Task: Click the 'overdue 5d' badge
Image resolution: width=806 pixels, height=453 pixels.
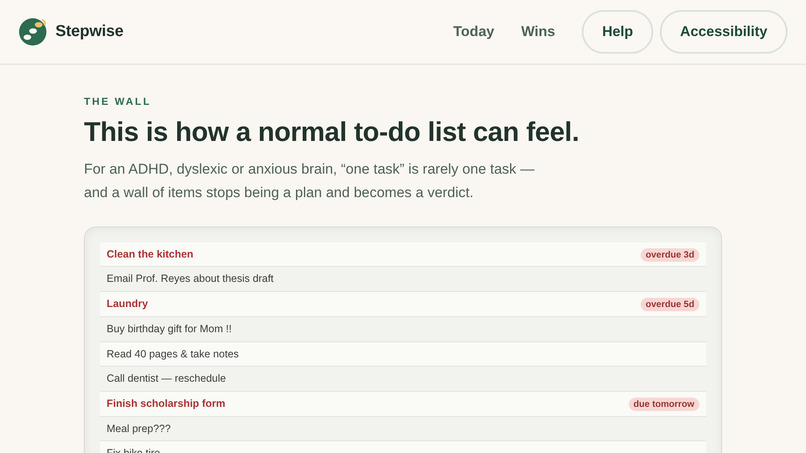Action: (669, 304)
